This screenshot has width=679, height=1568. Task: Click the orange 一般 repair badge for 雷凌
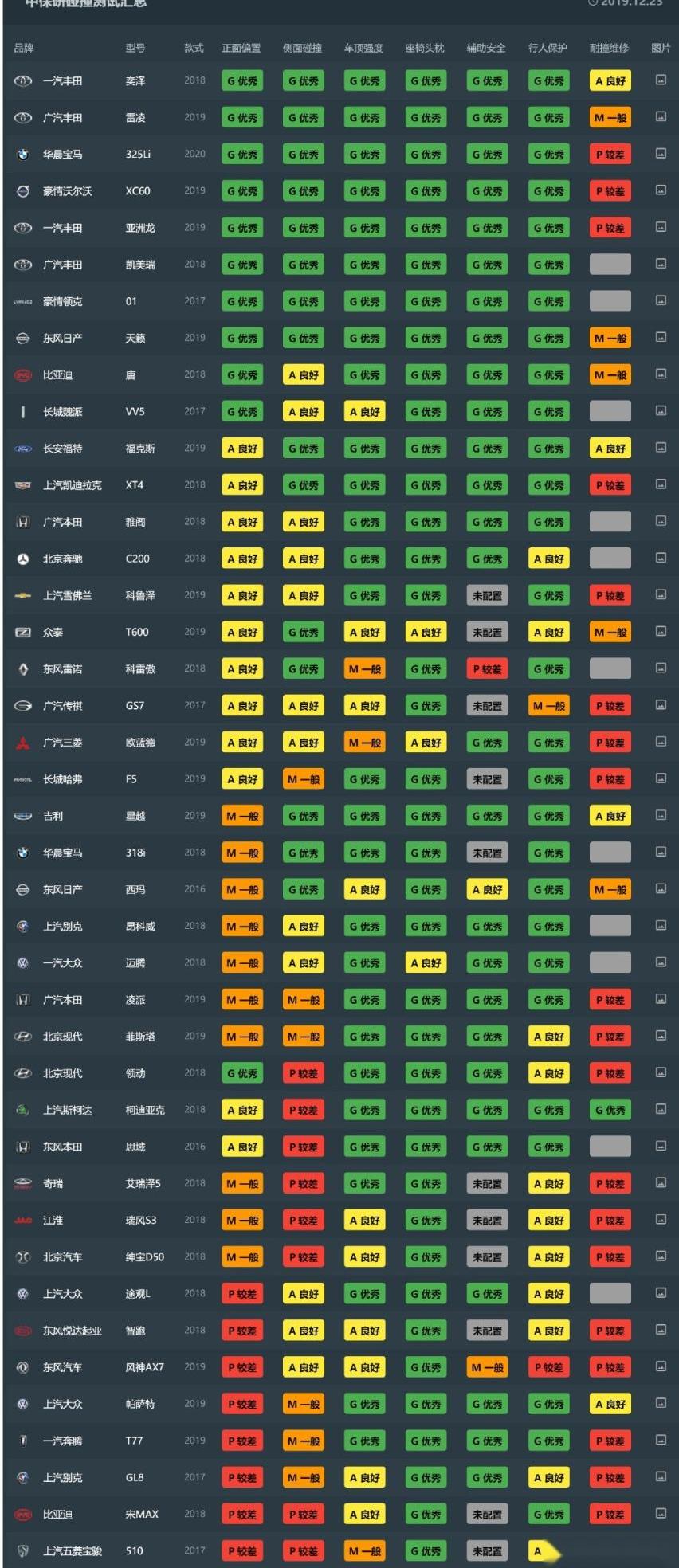(610, 117)
